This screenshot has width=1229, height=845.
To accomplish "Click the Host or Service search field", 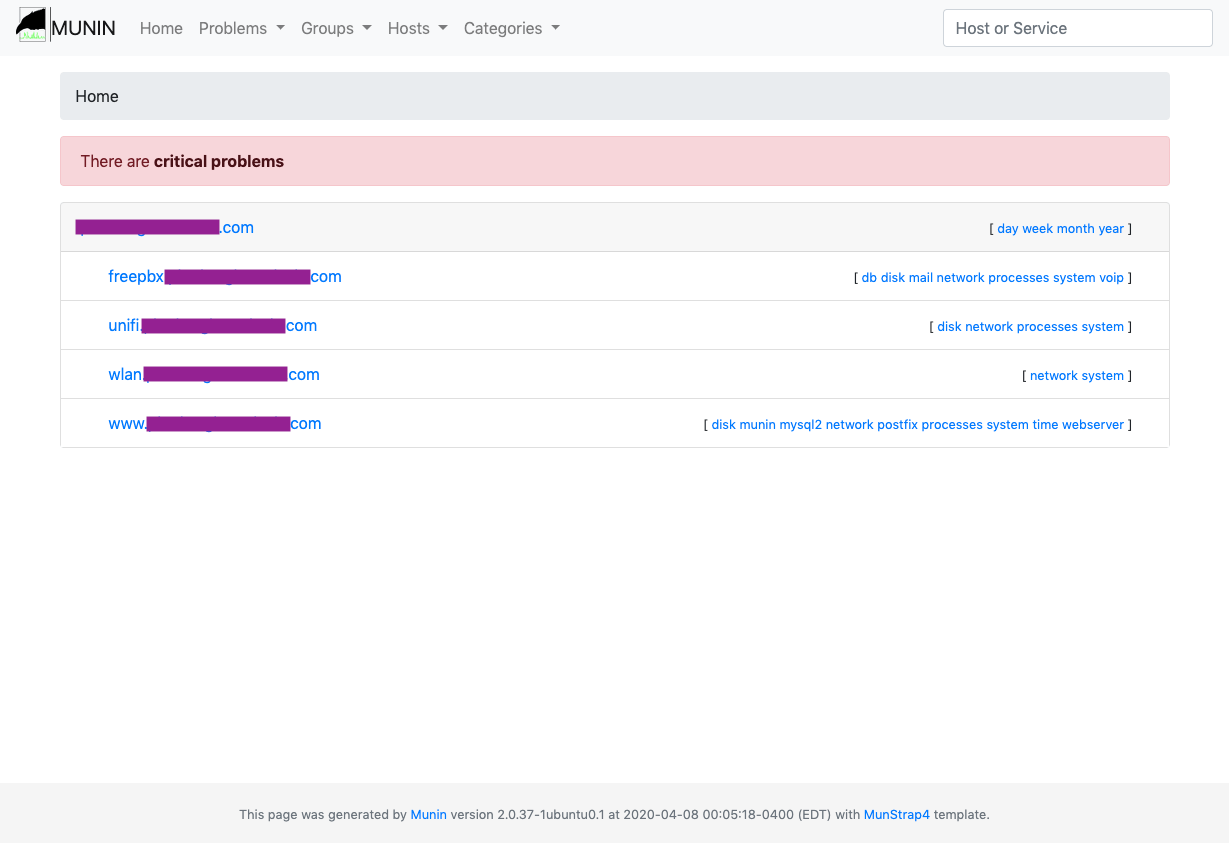I will coord(1077,28).
